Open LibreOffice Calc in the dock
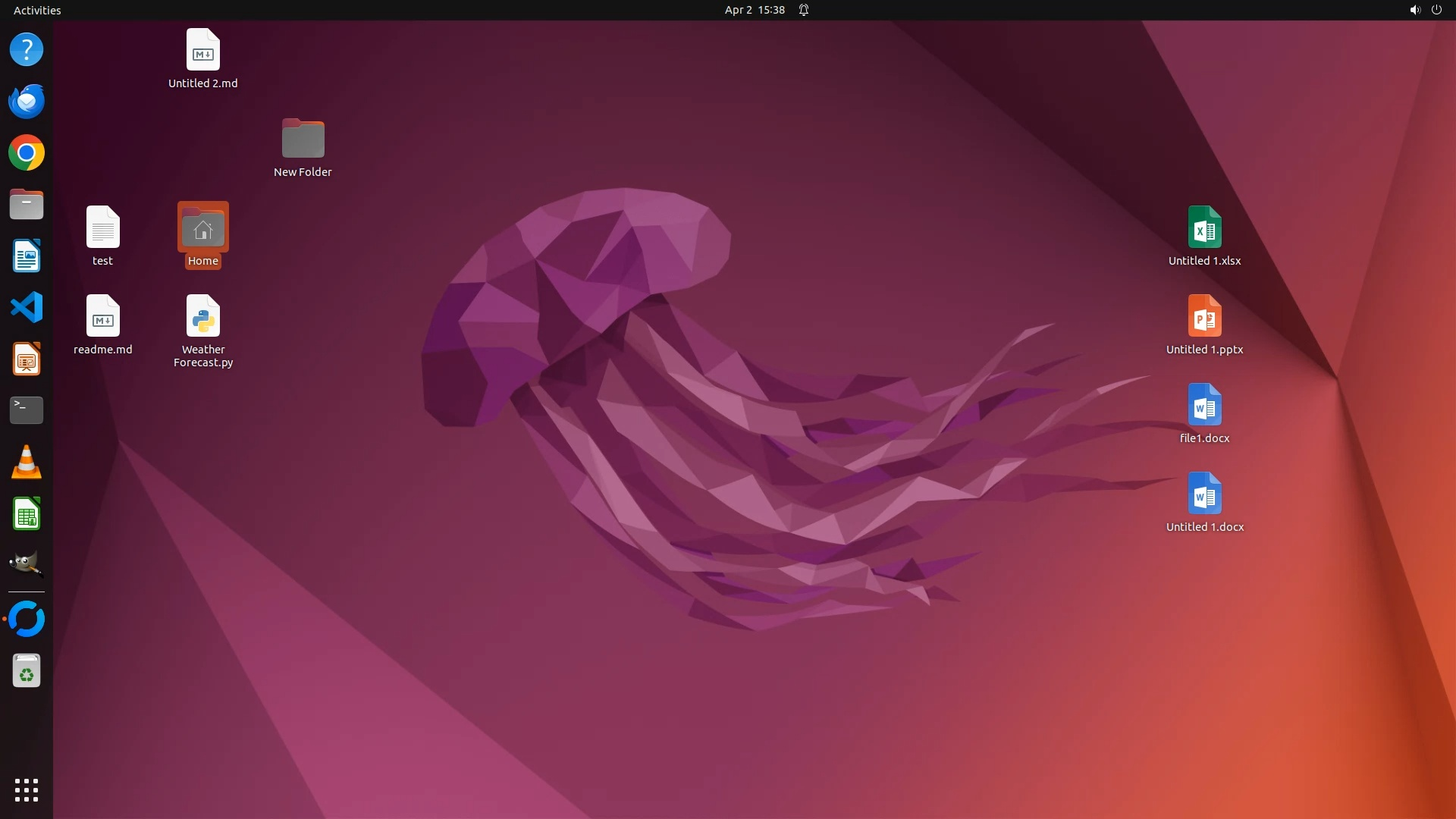Screen dimensions: 1456x819 [x=27, y=514]
